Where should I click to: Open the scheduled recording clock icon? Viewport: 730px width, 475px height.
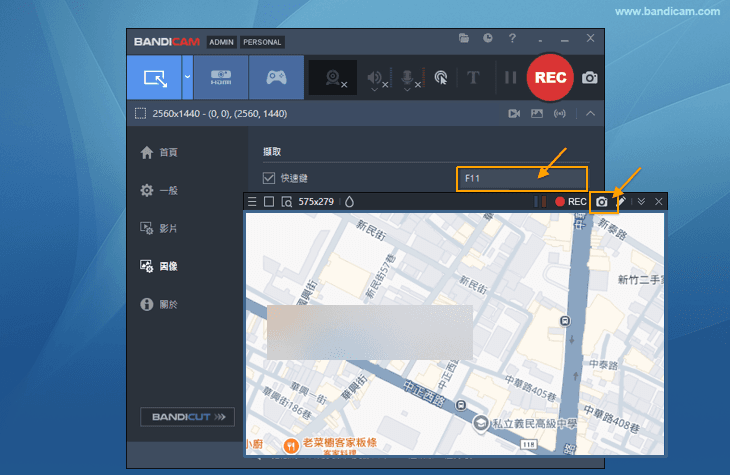pos(488,39)
